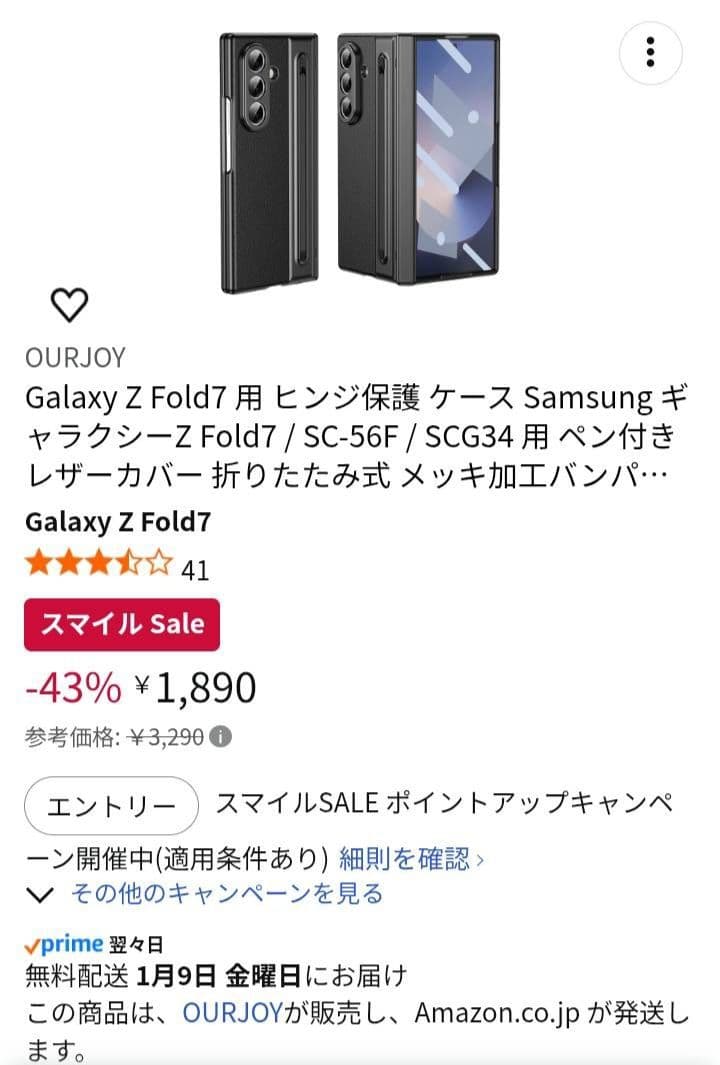Open the スマイル Sale badge

(x=121, y=623)
